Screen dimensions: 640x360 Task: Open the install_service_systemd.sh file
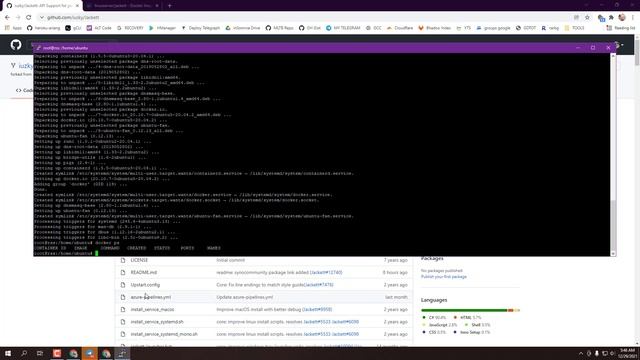(157, 322)
